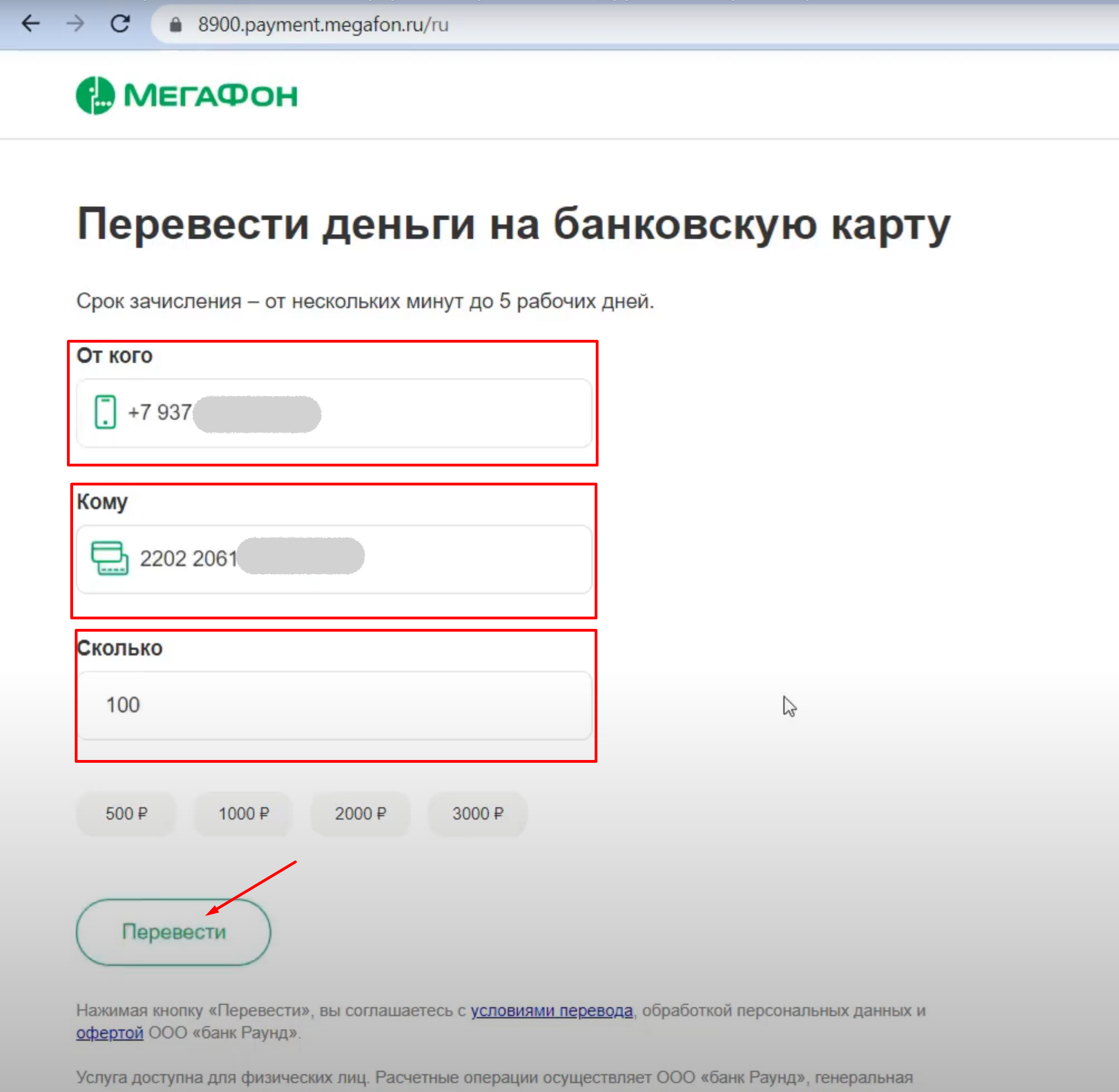Choose the 500 ₽ preset amount
The height and width of the screenshot is (1092, 1119).
[x=126, y=813]
